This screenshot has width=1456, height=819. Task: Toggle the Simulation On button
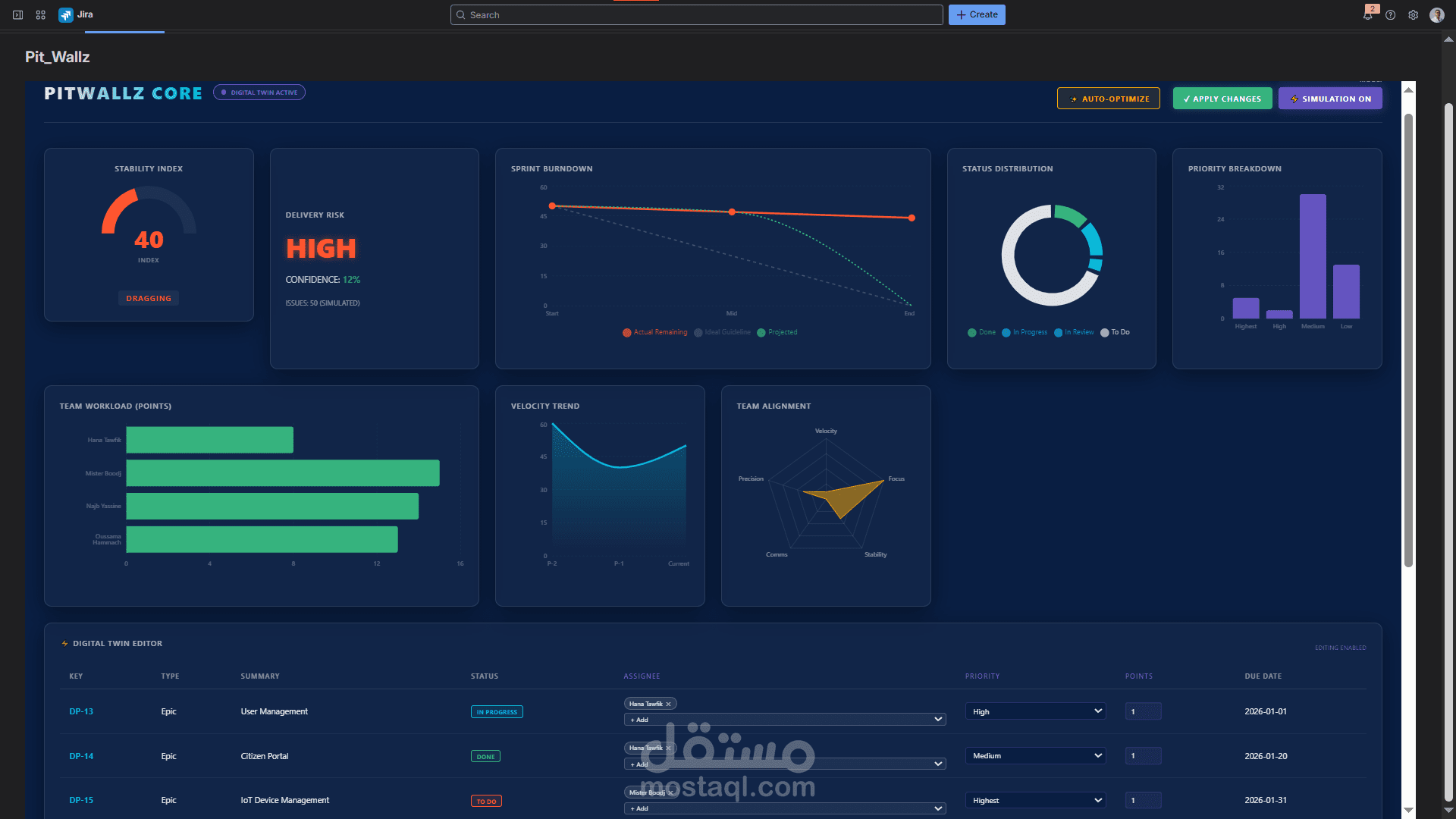[1330, 99]
